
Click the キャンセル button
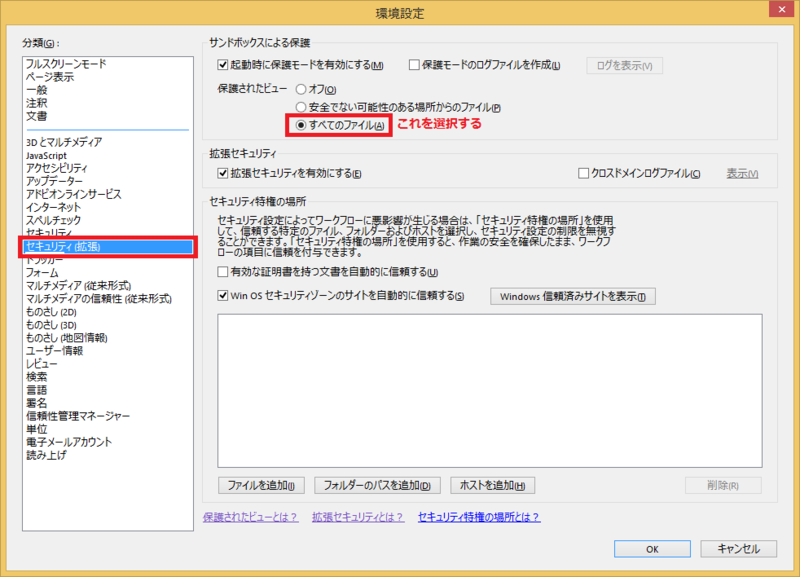(738, 549)
